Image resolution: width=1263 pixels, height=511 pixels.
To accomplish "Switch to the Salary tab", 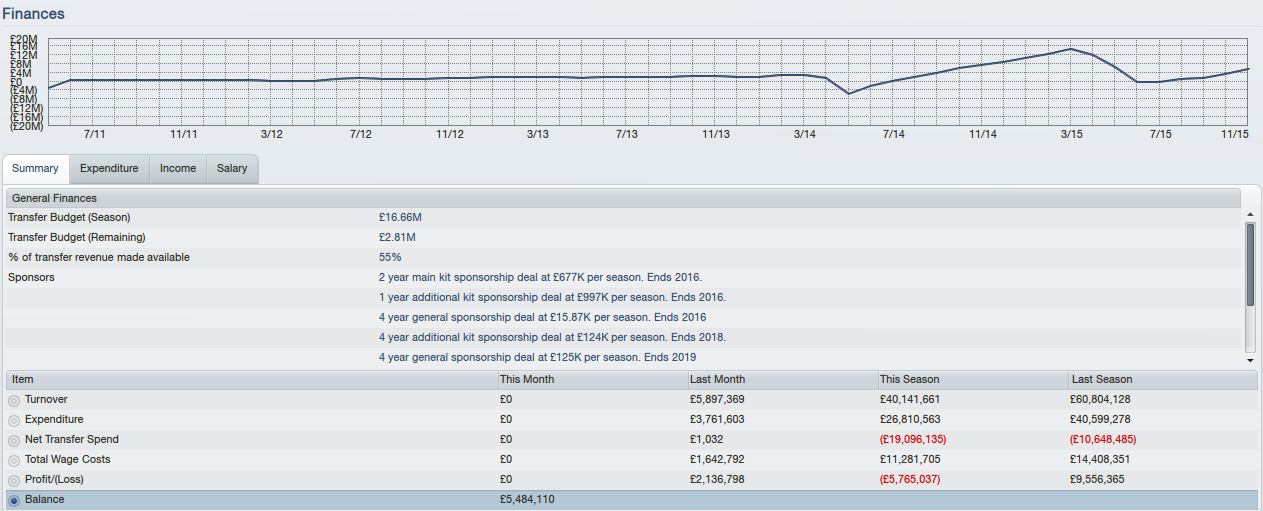I will coord(232,169).
